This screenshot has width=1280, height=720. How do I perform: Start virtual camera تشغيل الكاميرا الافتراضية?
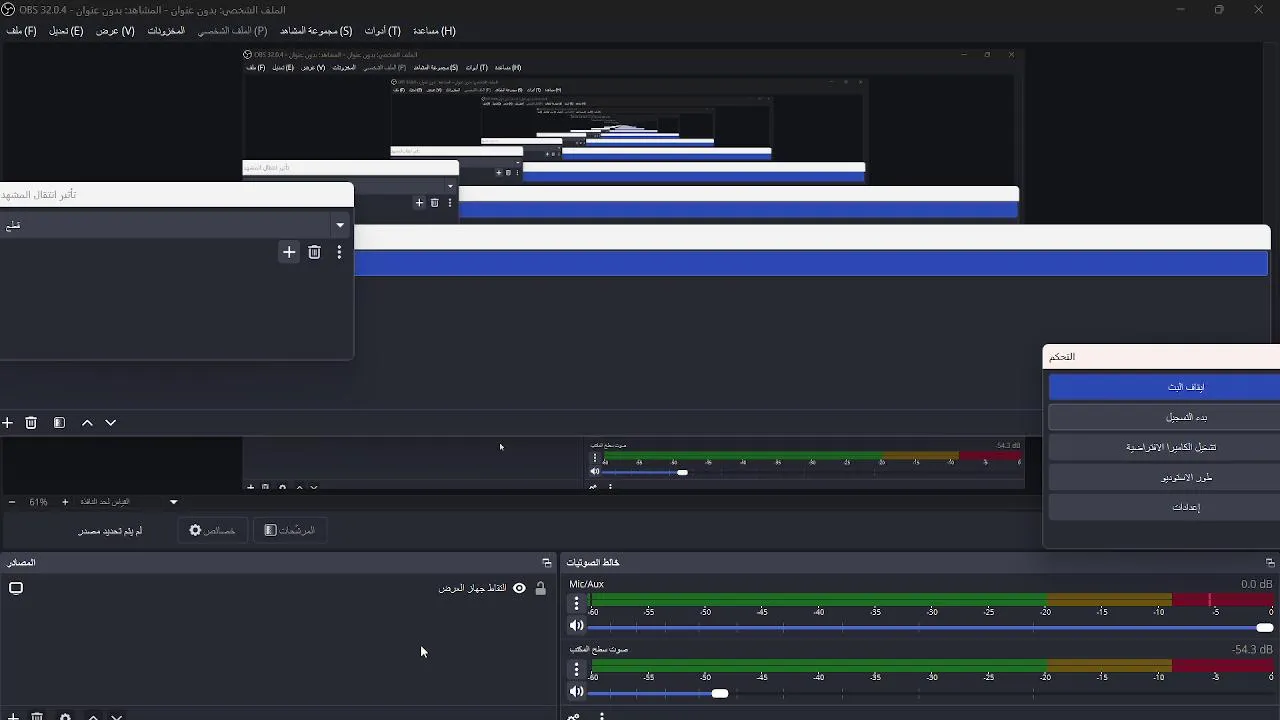(1164, 447)
